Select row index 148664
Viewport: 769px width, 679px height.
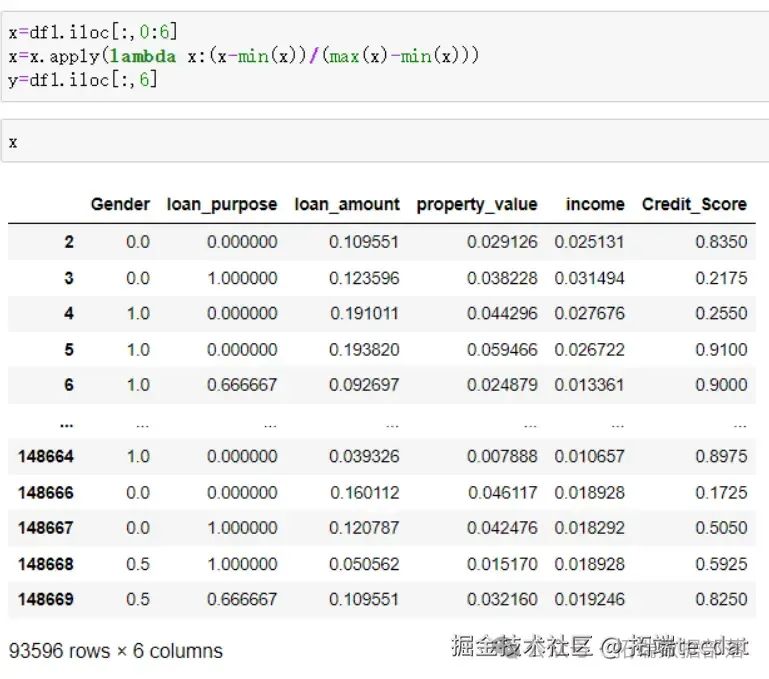tap(46, 456)
